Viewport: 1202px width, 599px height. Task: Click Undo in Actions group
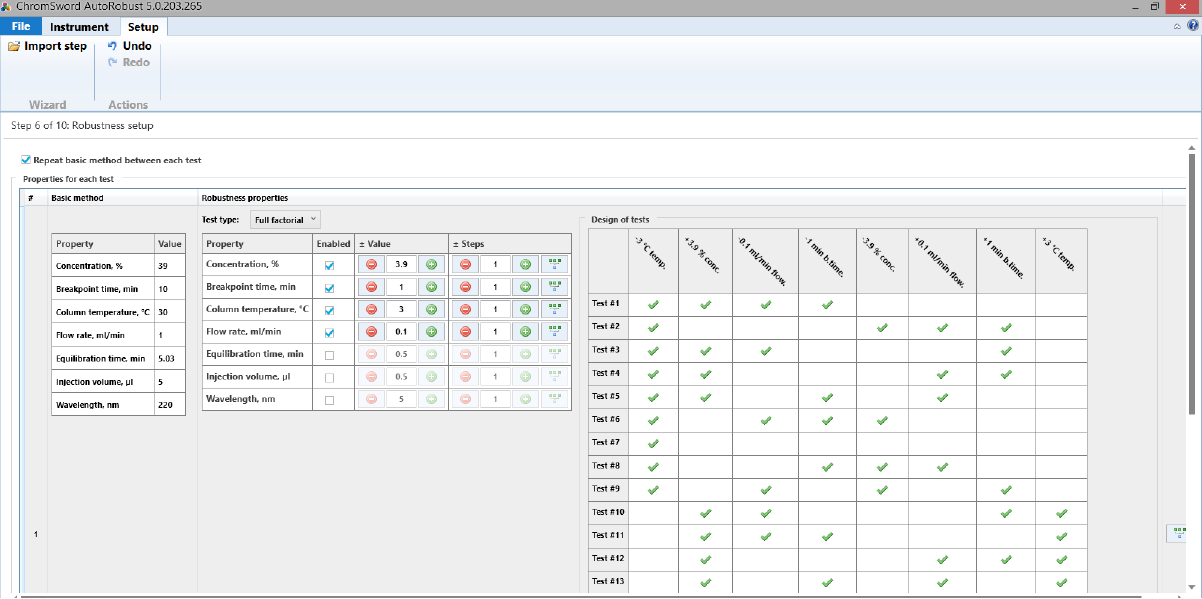pos(130,46)
